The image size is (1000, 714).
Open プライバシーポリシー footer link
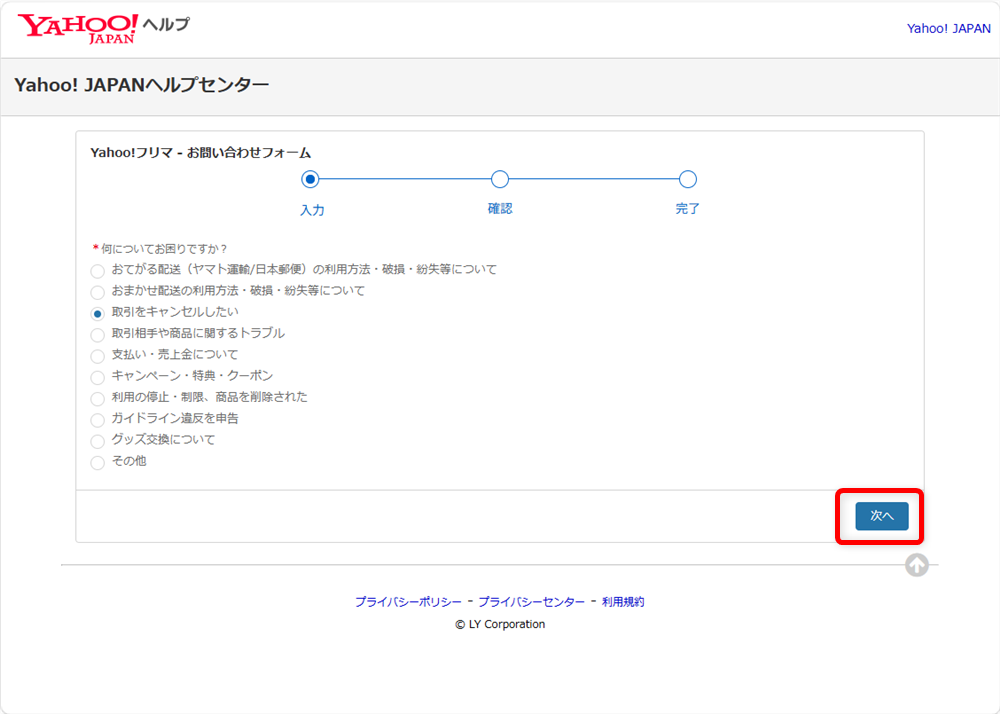(x=408, y=602)
